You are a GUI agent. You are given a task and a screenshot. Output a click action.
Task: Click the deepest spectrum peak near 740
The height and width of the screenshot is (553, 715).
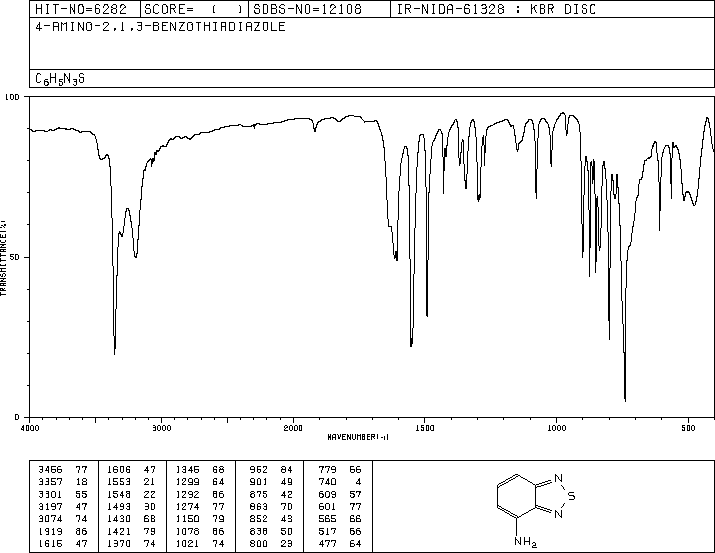pos(625,400)
